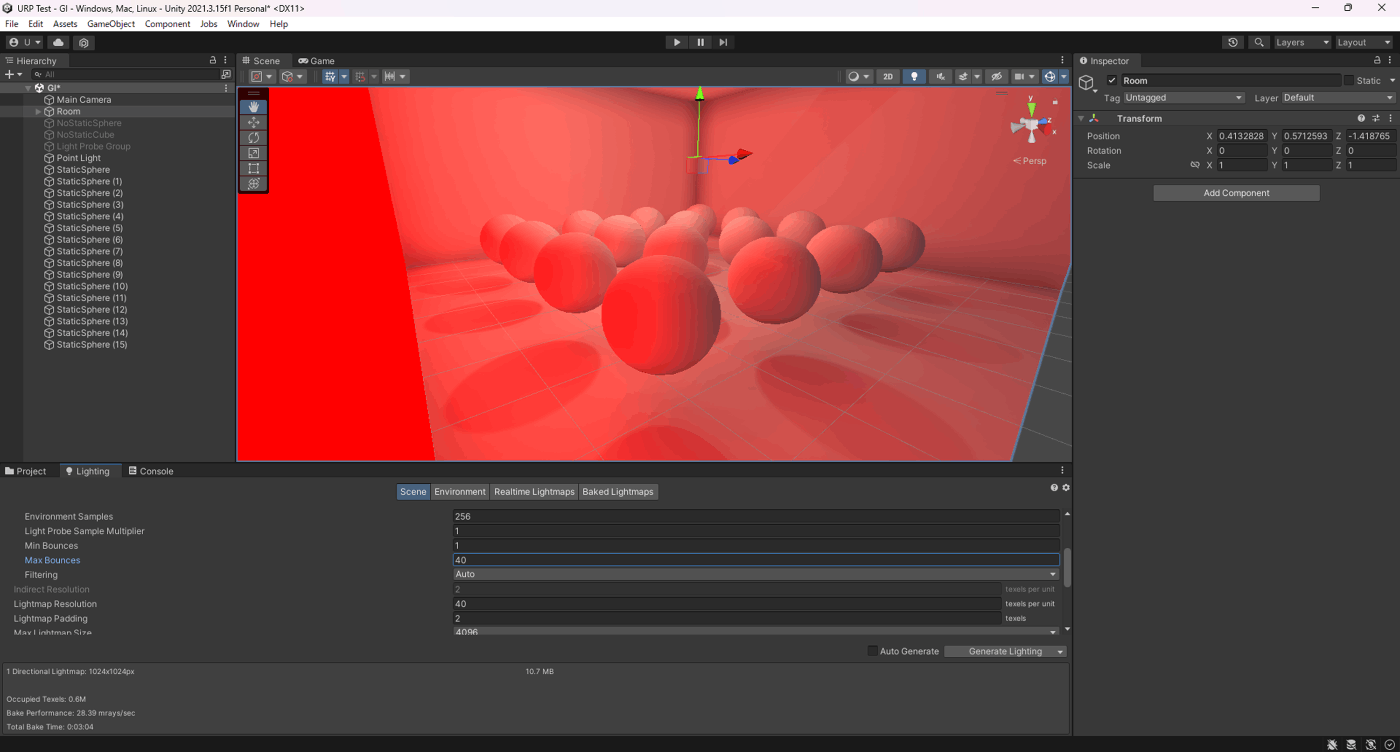Expand the Room object in Hierarchy
The width and height of the screenshot is (1400, 752).
pos(38,111)
